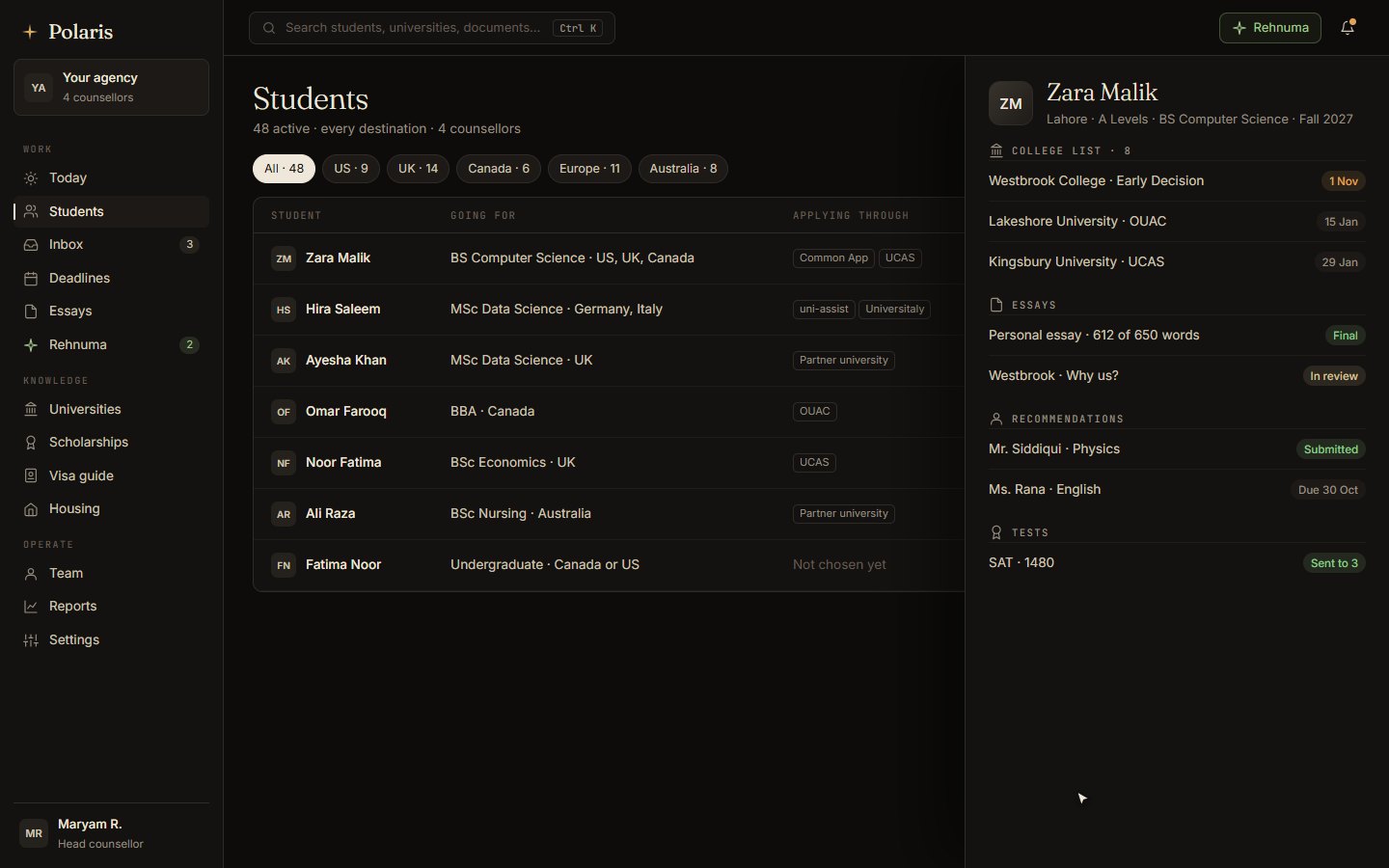This screenshot has height=868, width=1389.
Task: Open the Personal essay item
Action: tap(1177, 336)
